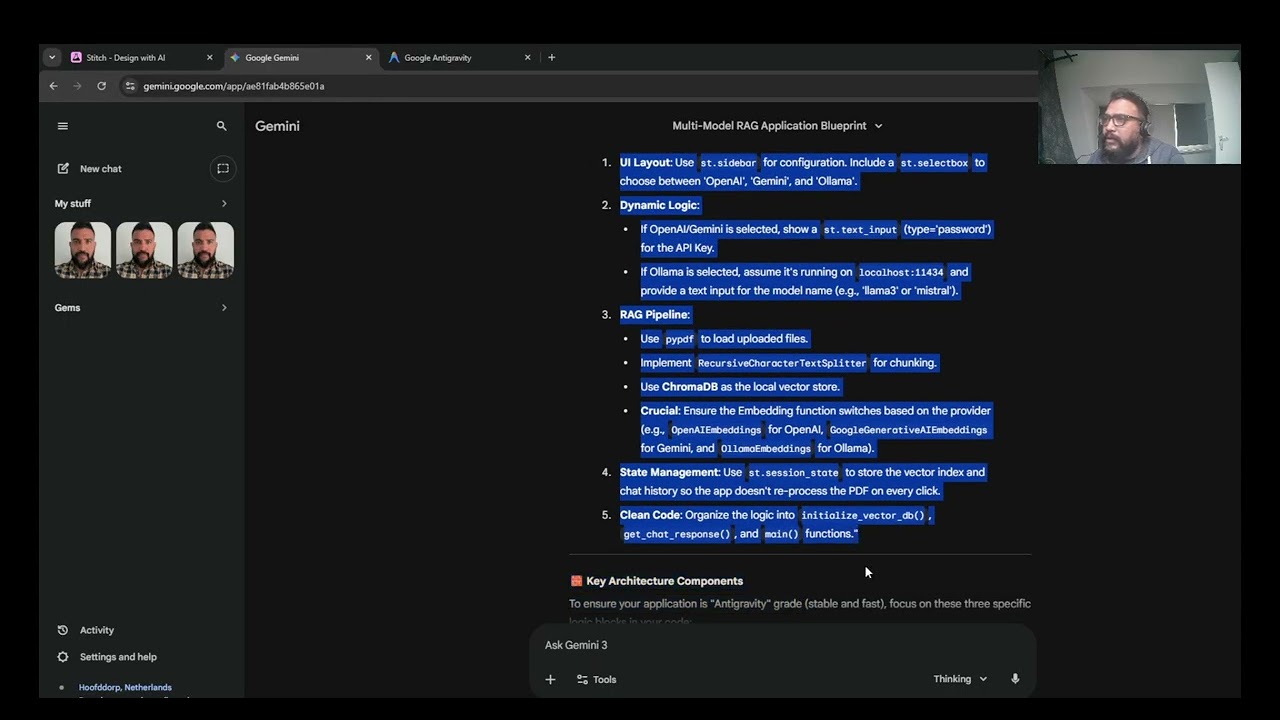Image resolution: width=1280 pixels, height=720 pixels.
Task: Open the Settings and help gear icon
Action: pyautogui.click(x=63, y=657)
